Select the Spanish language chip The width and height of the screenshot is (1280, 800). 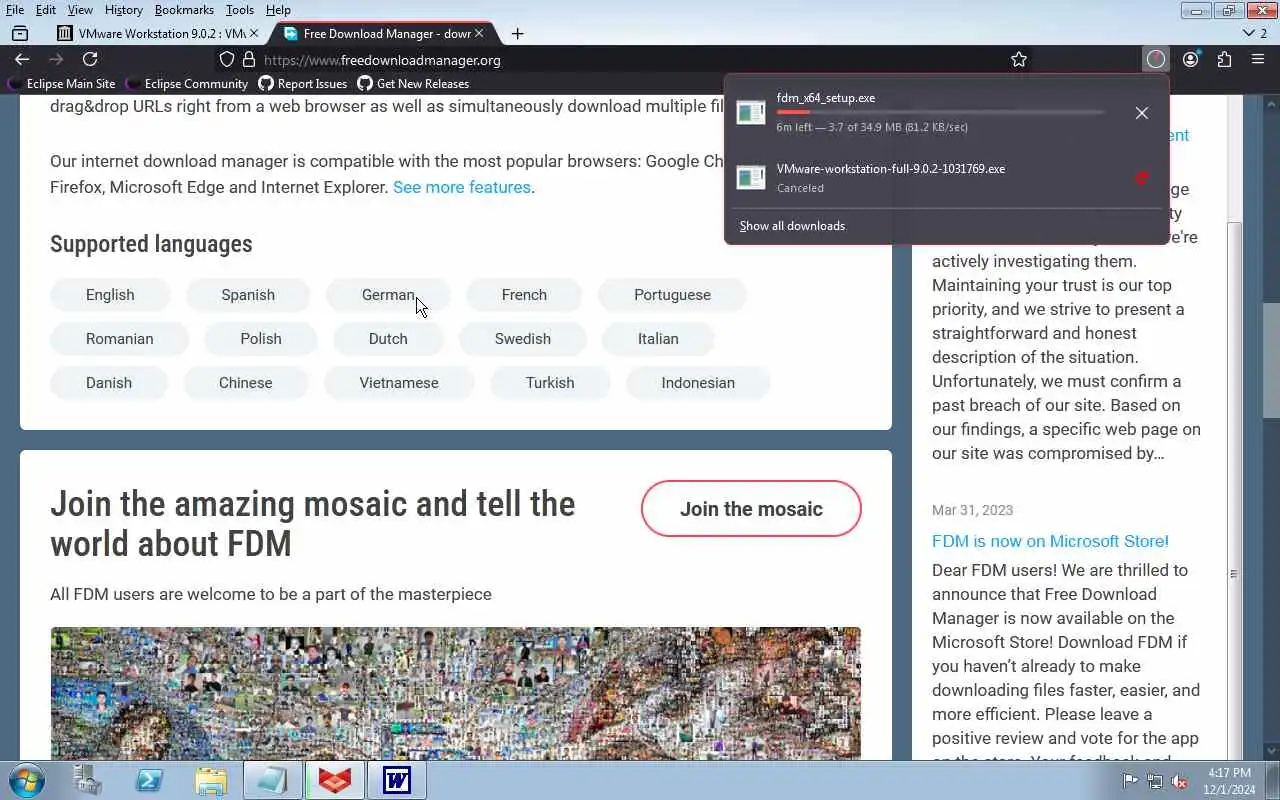point(248,295)
